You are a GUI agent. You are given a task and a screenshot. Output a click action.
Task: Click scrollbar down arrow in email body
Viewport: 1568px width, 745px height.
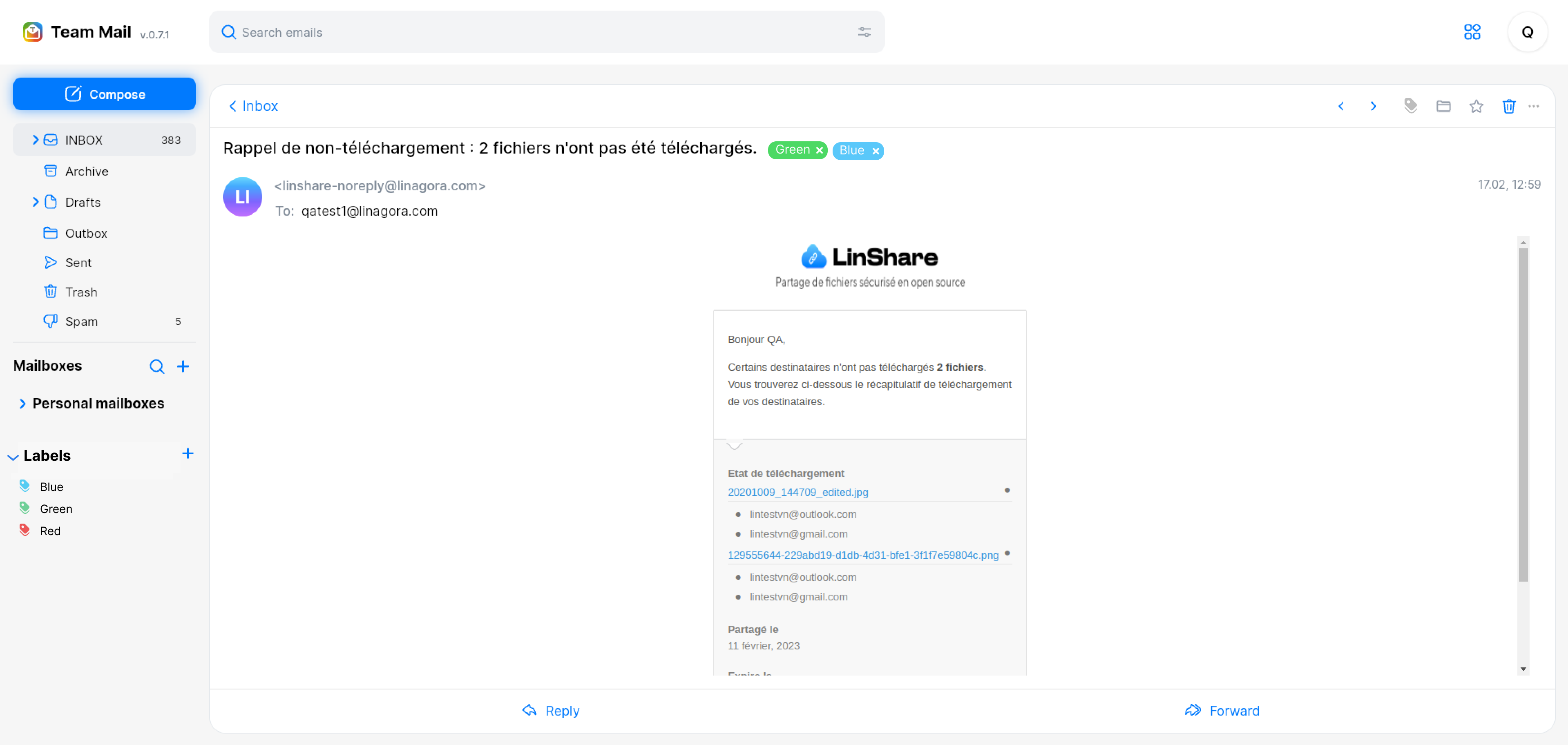coord(1523,669)
